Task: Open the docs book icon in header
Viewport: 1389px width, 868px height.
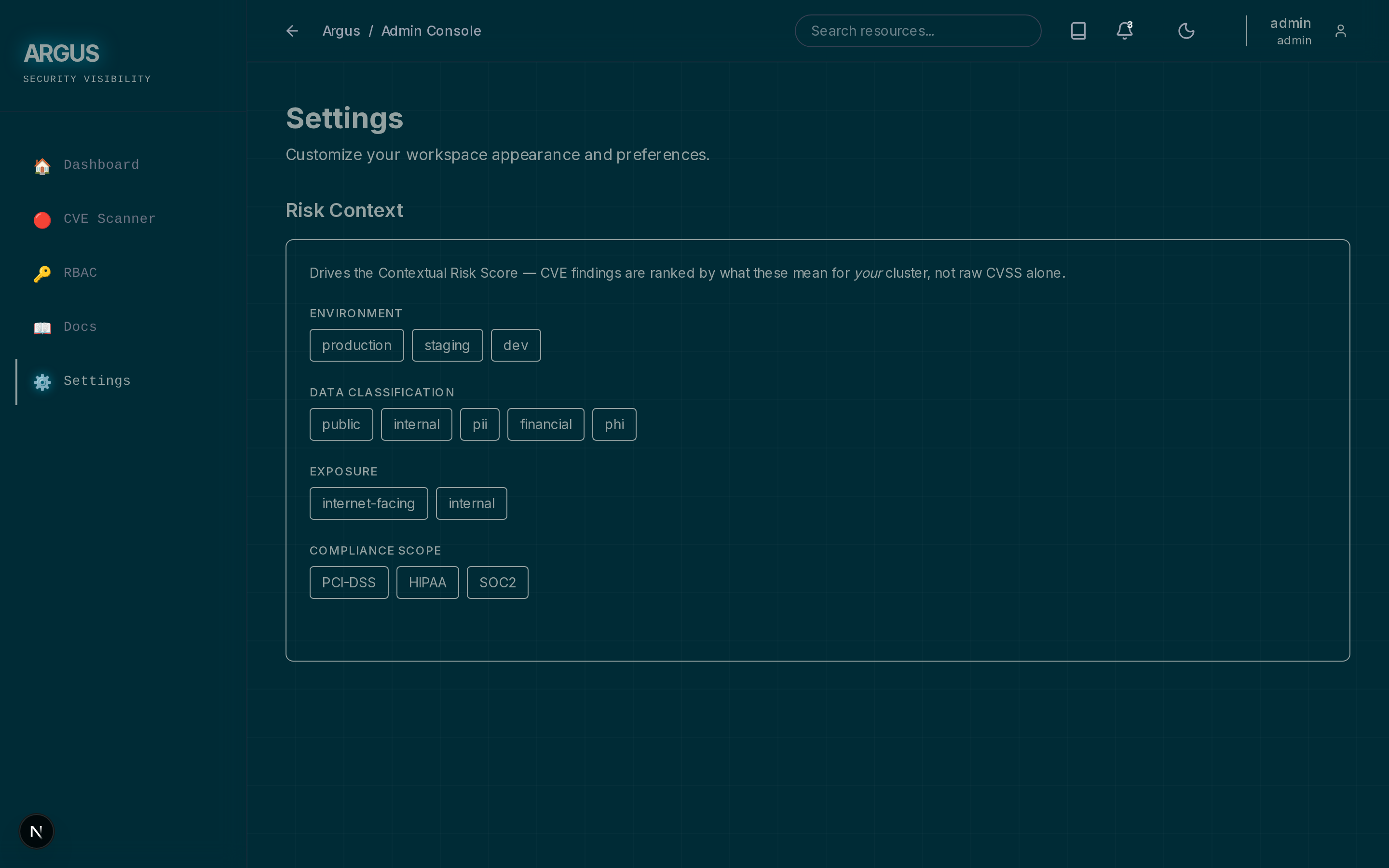Action: (1078, 31)
